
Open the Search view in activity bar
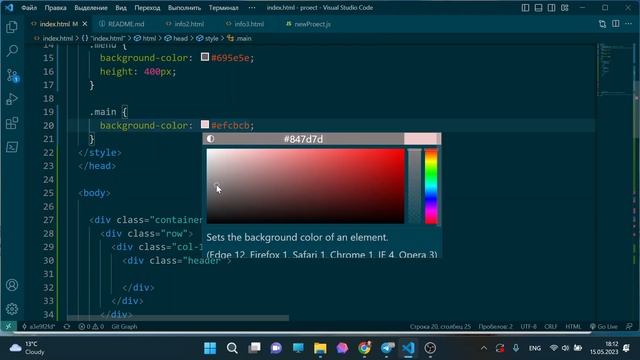(x=12, y=51)
